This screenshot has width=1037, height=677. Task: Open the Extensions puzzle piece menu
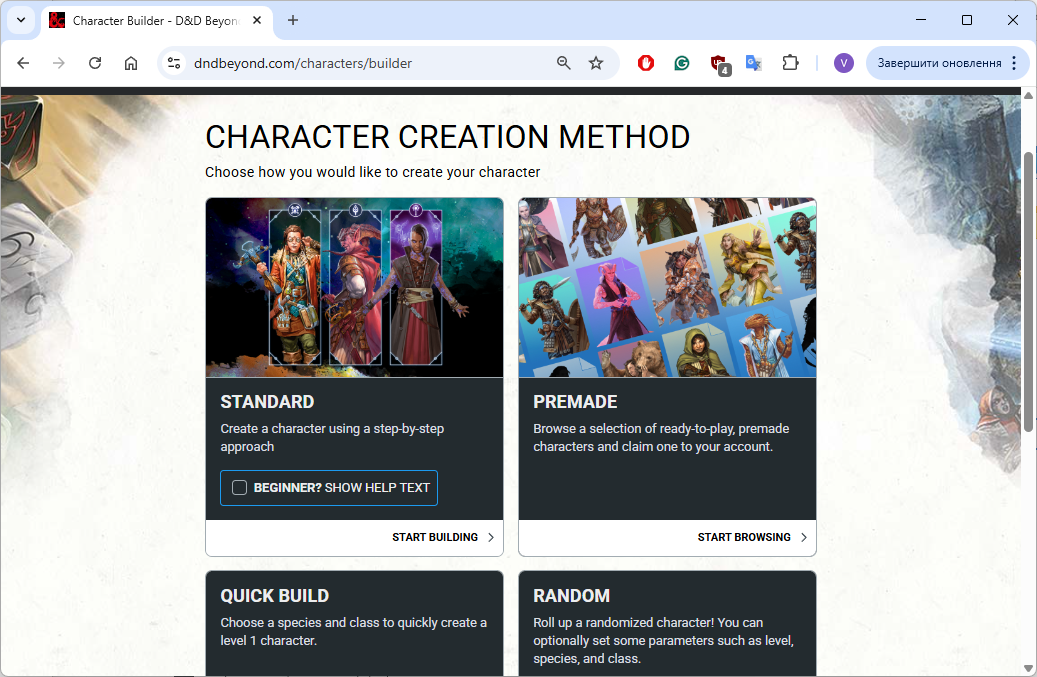[x=790, y=63]
